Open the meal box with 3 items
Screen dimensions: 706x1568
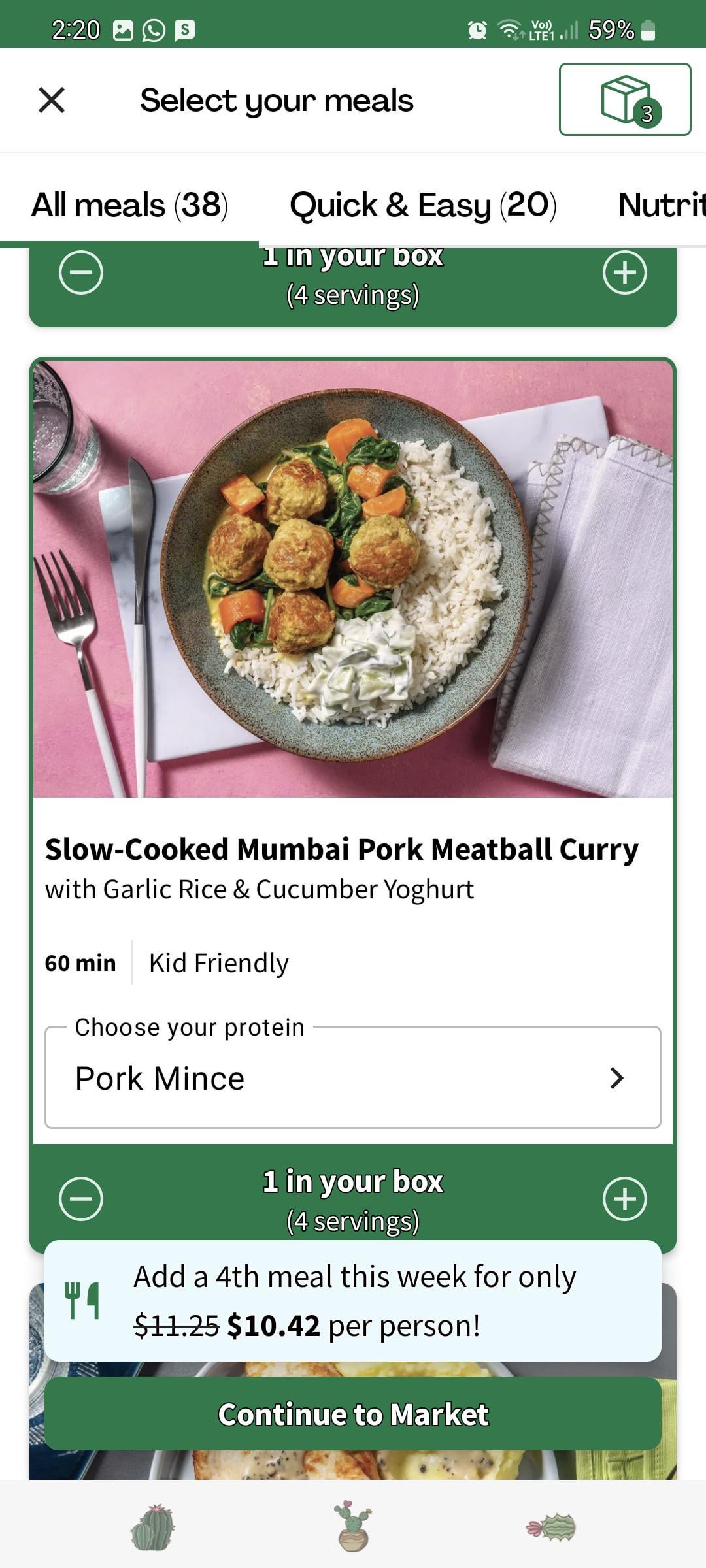[624, 99]
